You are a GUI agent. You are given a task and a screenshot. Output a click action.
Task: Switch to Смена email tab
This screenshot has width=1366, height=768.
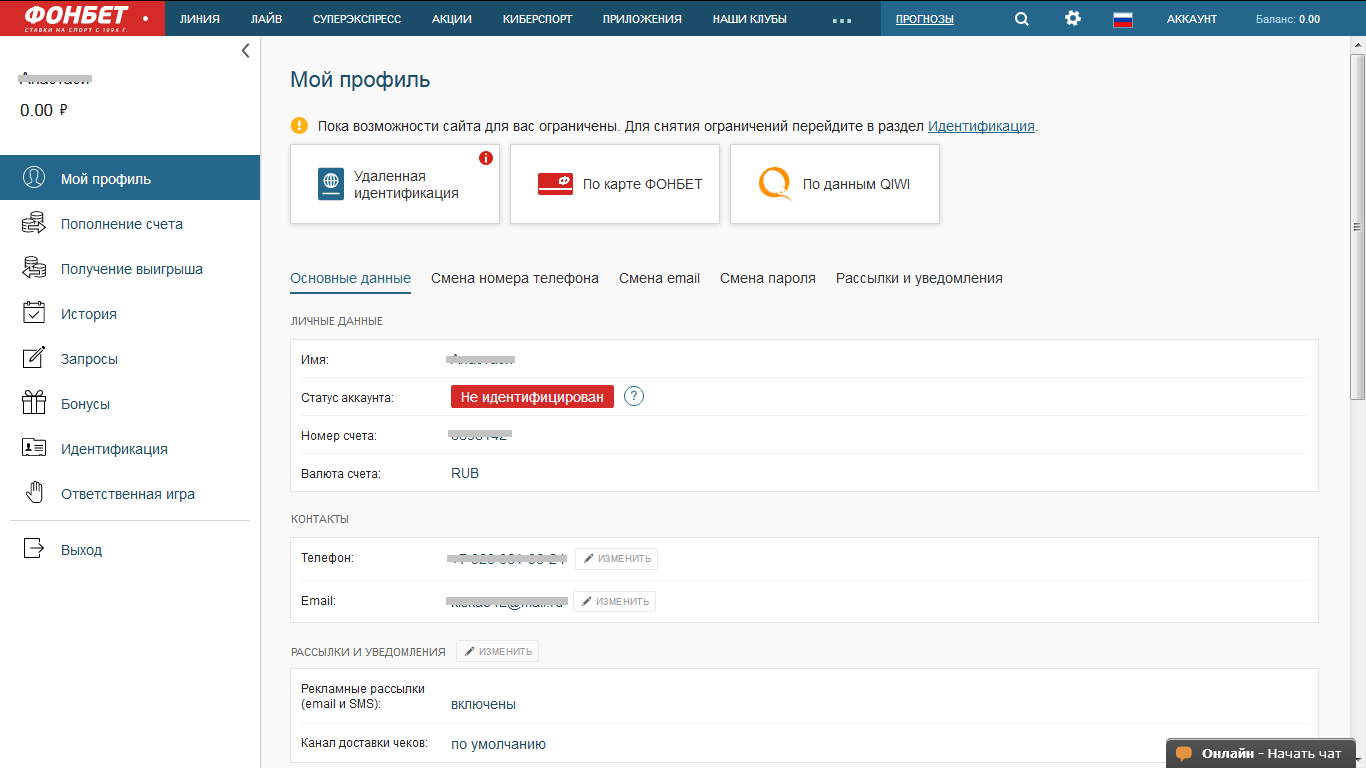pyautogui.click(x=659, y=278)
